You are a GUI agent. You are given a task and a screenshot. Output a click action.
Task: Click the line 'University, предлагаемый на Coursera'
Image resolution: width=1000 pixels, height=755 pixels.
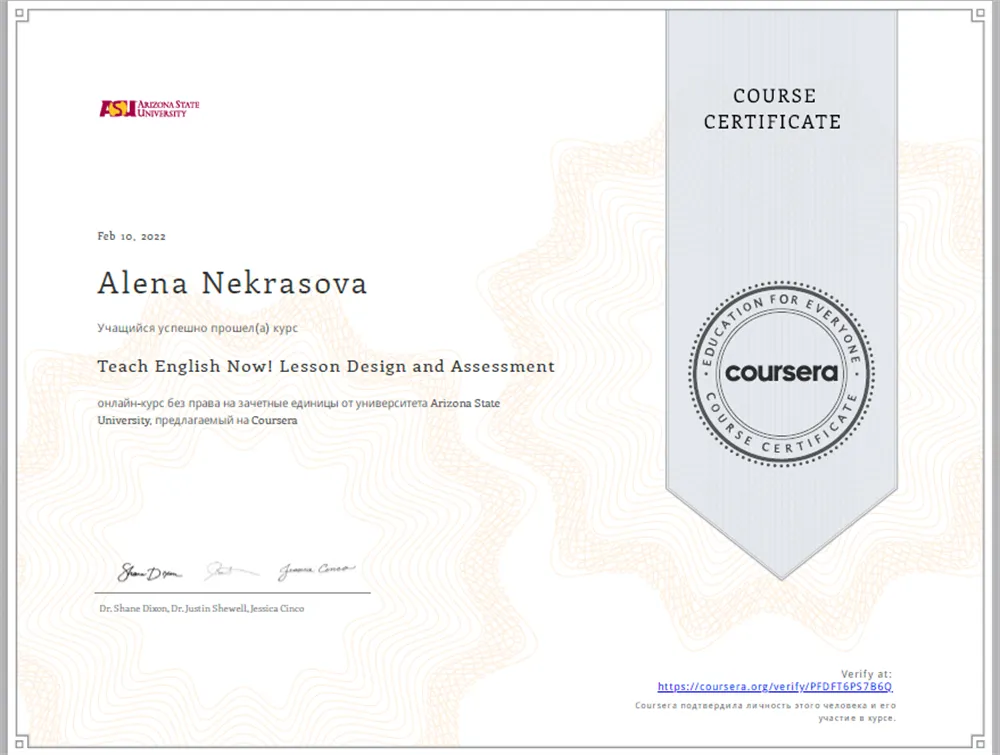[x=197, y=420]
